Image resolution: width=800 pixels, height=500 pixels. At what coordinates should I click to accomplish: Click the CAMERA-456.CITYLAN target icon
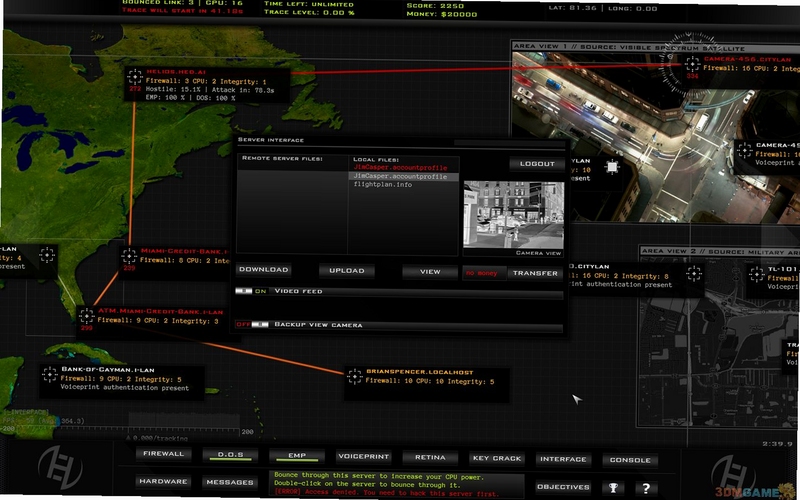pyautogui.click(x=692, y=64)
